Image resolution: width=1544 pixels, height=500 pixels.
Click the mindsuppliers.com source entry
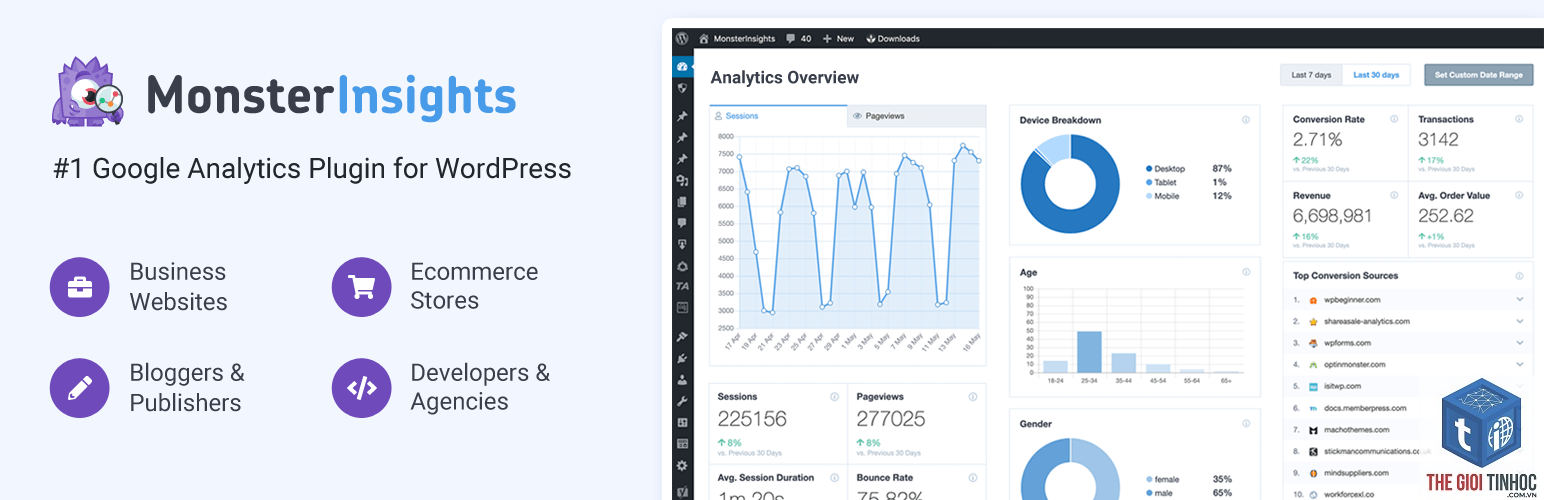[x=1356, y=473]
